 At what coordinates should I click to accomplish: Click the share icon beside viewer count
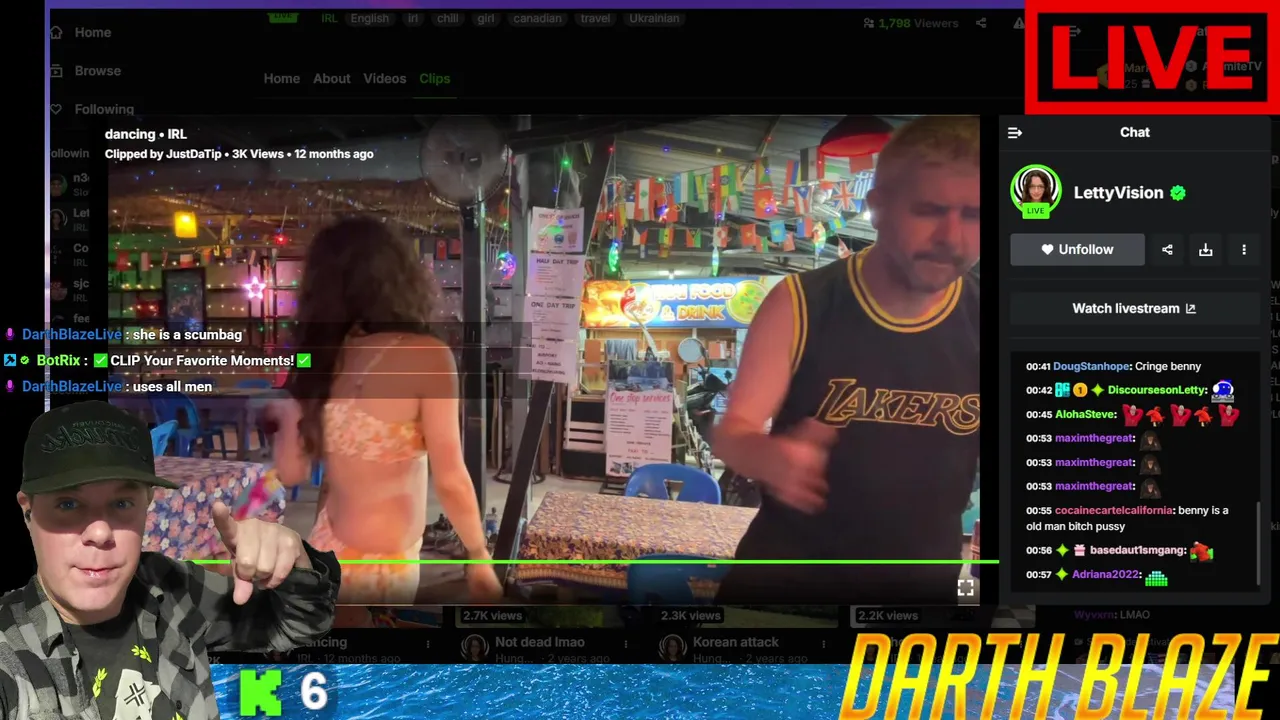[981, 23]
